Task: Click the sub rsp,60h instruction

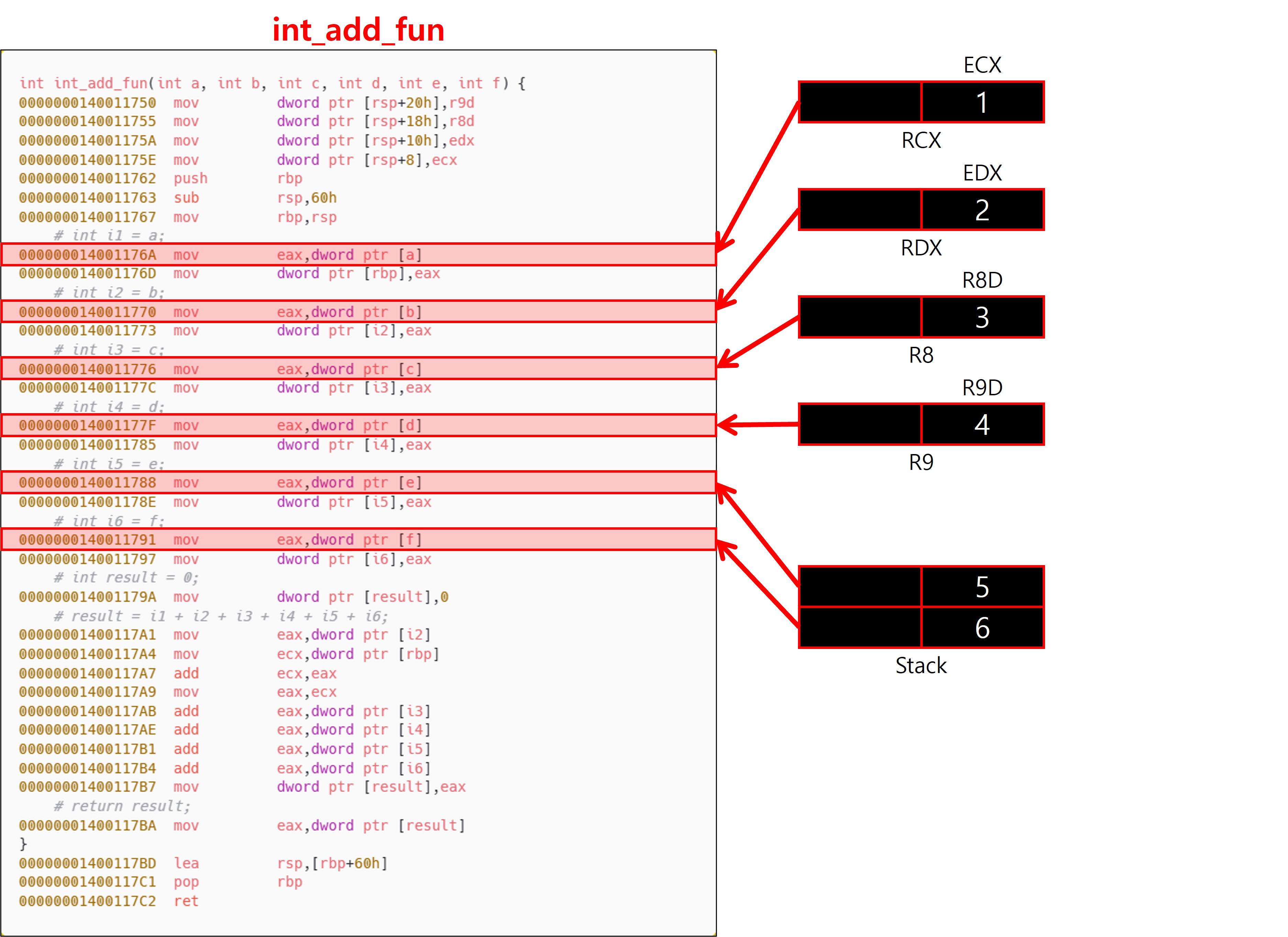Action: tap(186, 198)
